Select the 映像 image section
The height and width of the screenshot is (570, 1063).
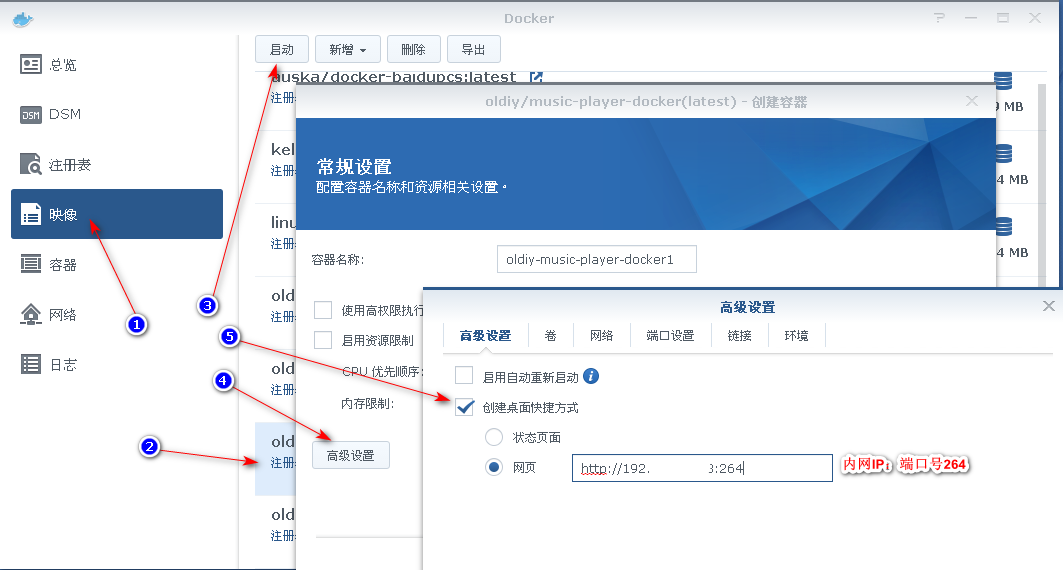coord(117,214)
